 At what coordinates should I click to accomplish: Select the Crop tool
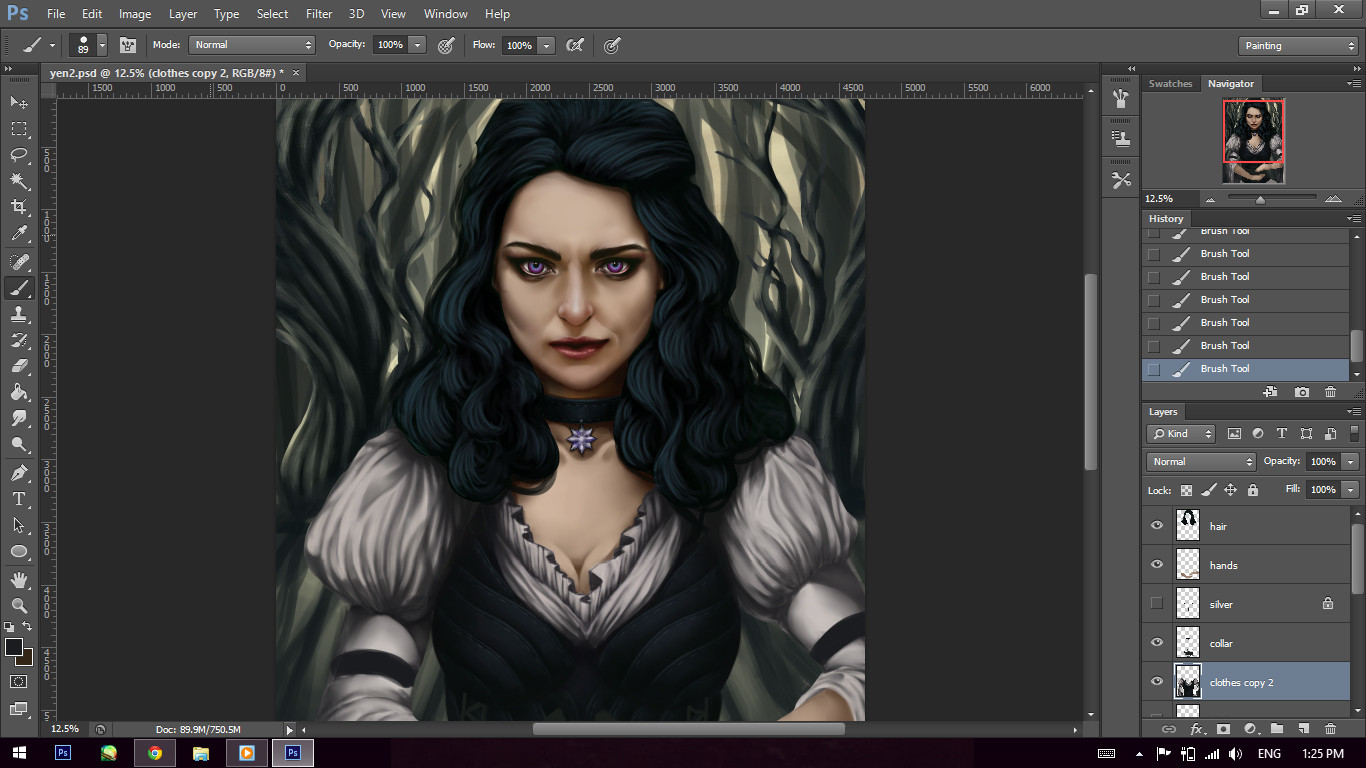pos(19,207)
